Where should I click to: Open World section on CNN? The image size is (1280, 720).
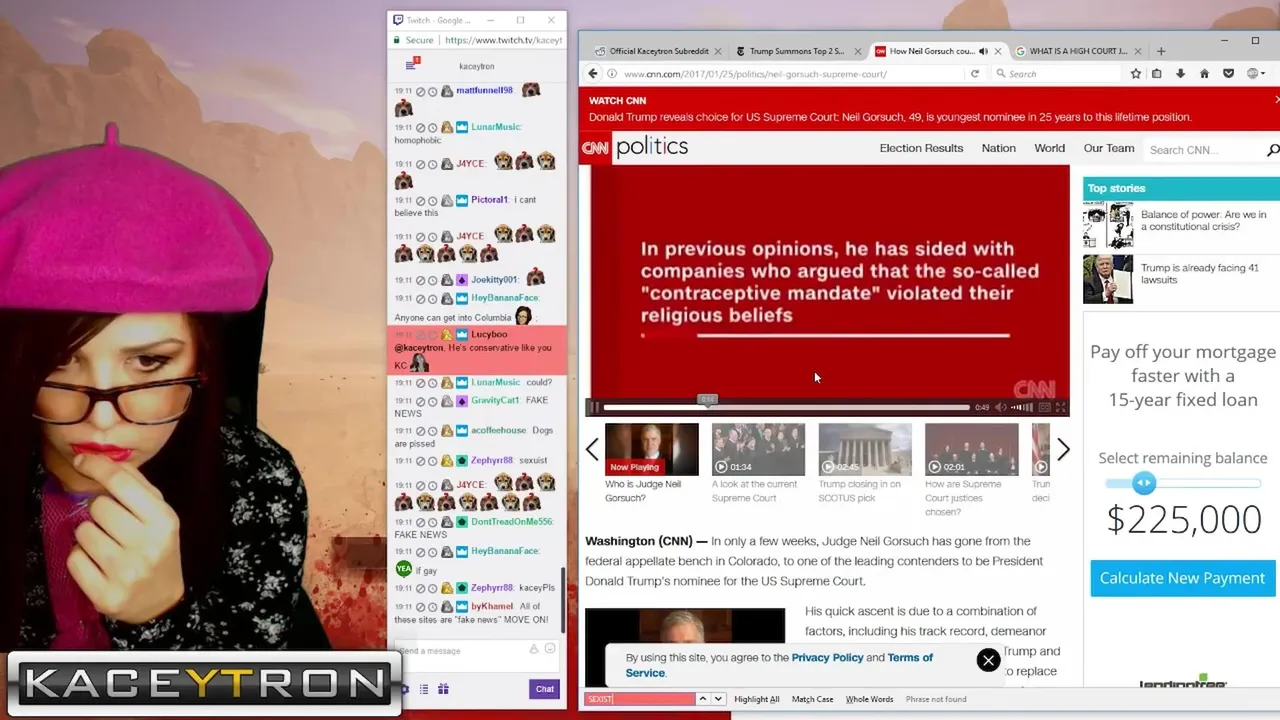point(1049,148)
